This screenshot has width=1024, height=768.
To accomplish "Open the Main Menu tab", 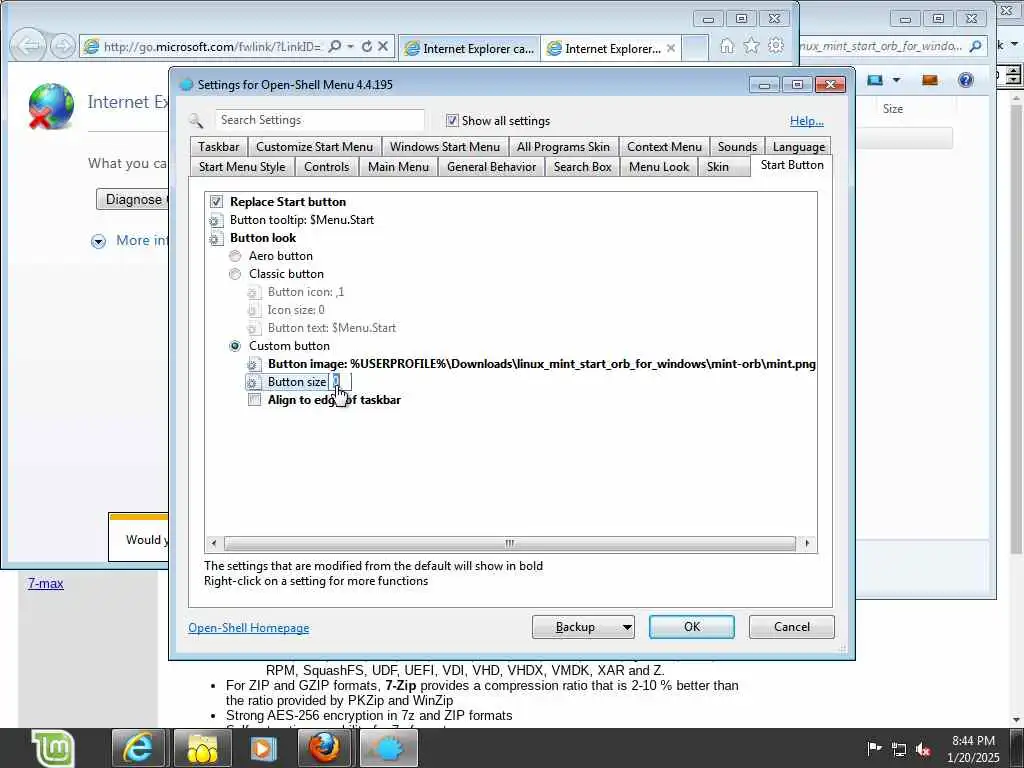I will (398, 167).
